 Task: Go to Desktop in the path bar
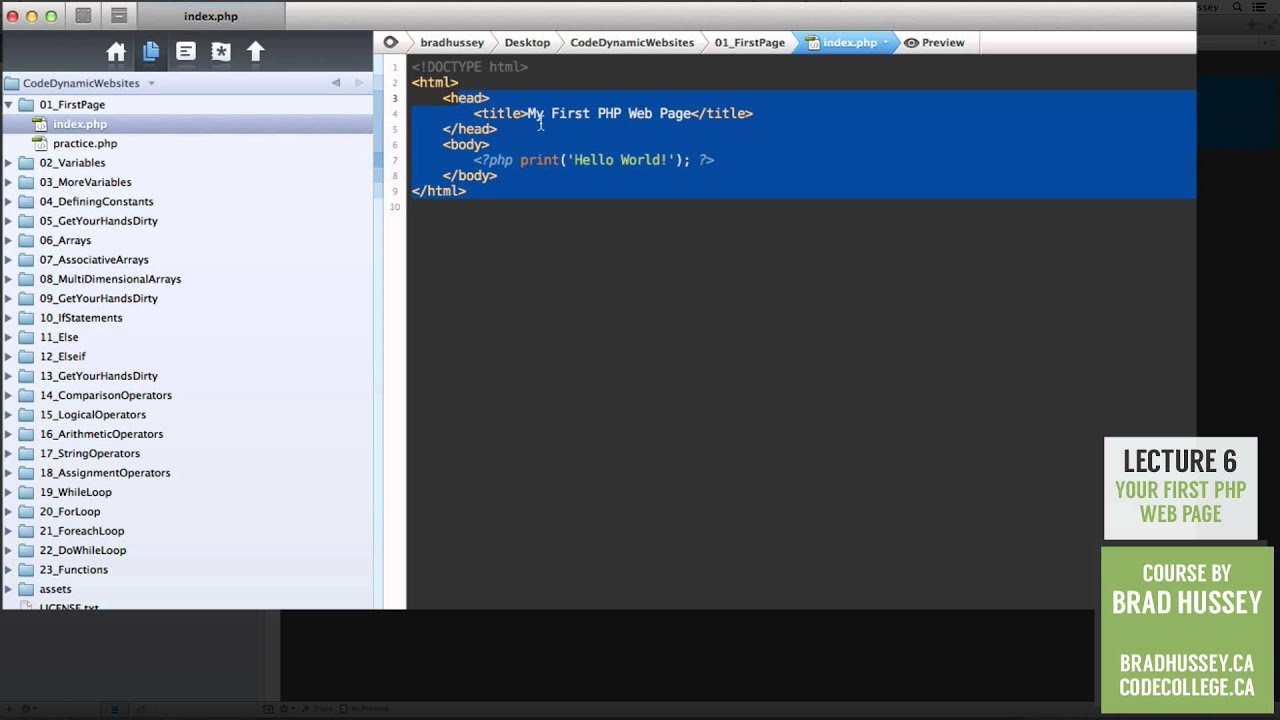click(x=527, y=43)
